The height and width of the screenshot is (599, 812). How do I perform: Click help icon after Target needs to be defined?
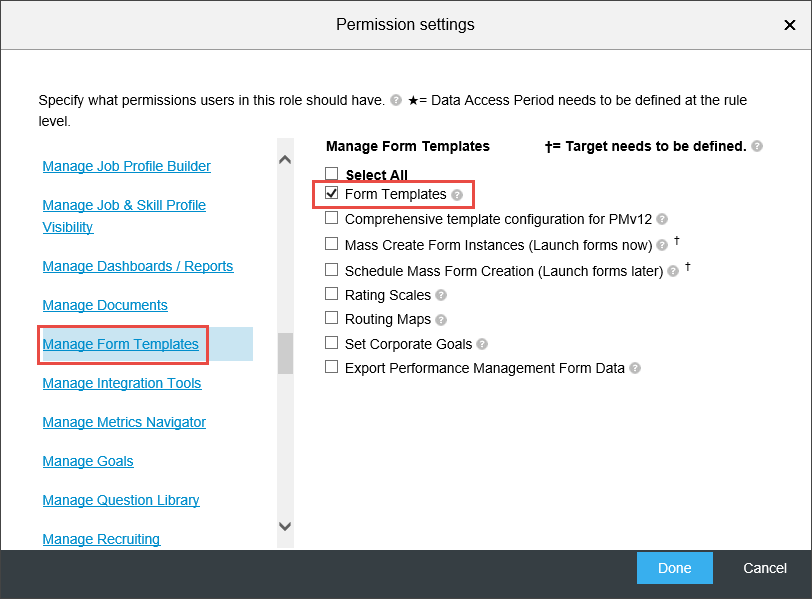tap(757, 146)
